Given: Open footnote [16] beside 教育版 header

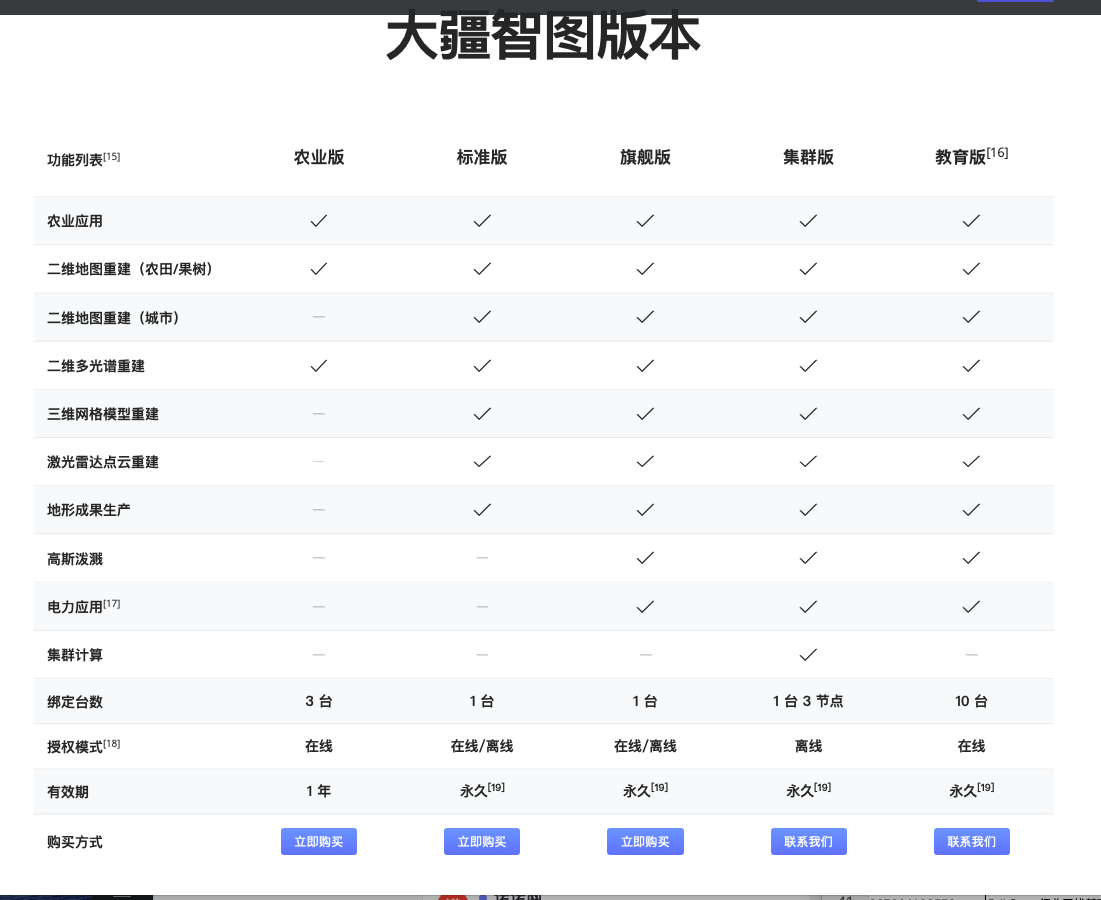Looking at the screenshot, I should (x=997, y=153).
